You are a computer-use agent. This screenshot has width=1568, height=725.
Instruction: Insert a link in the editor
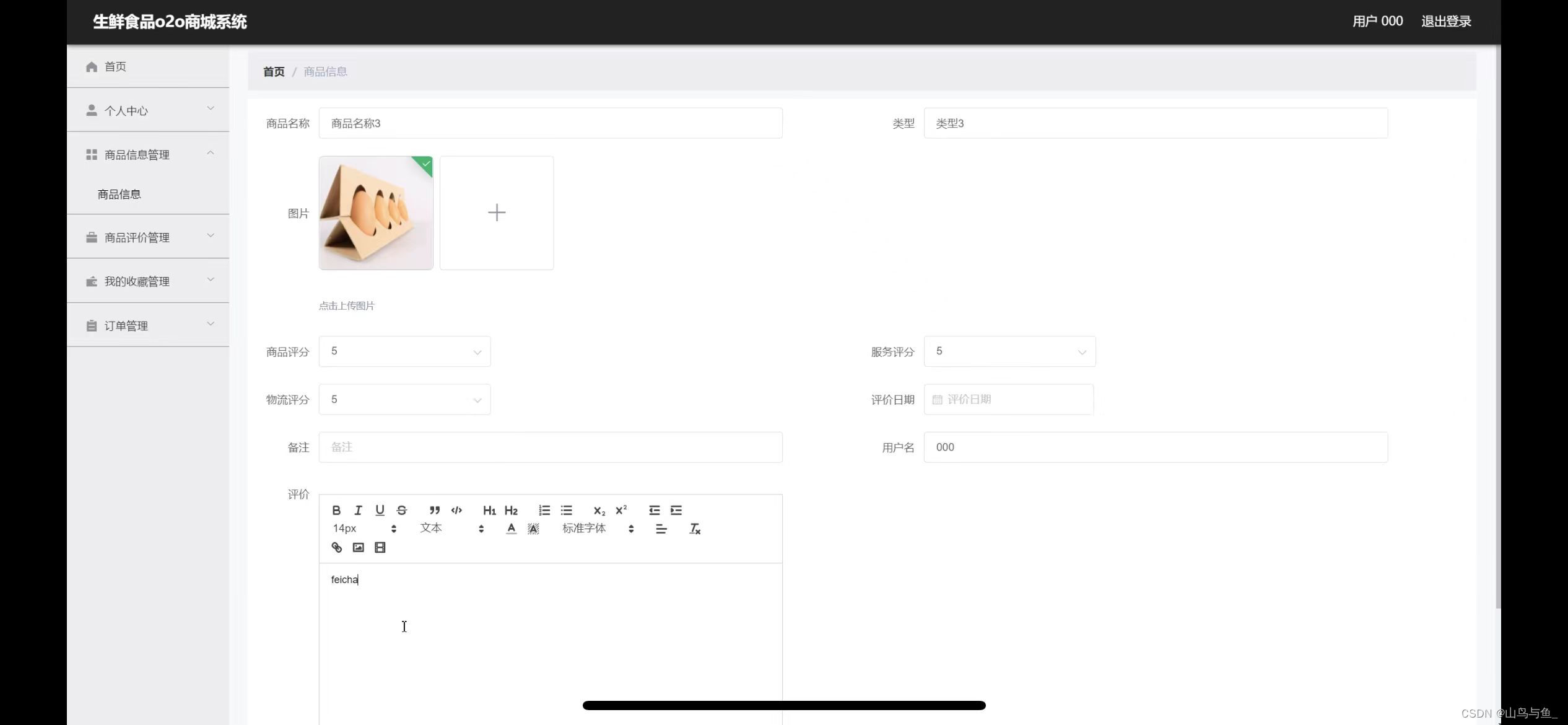[x=336, y=547]
